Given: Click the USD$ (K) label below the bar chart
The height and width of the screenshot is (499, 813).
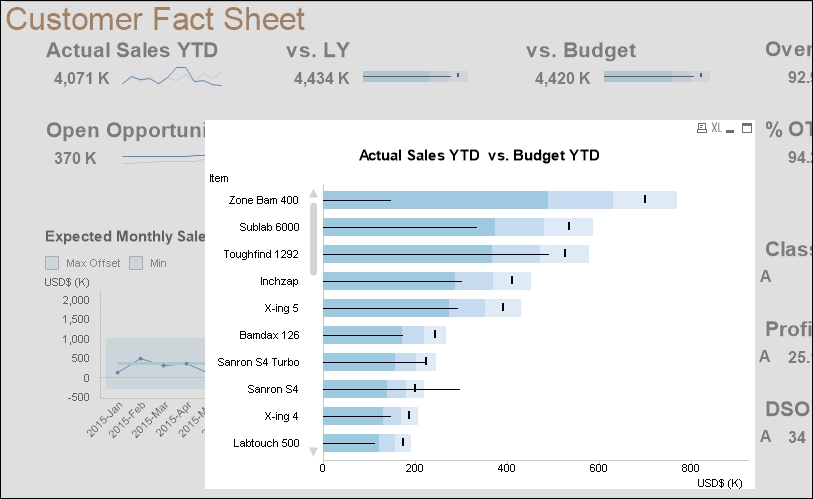Looking at the screenshot, I should 720,483.
